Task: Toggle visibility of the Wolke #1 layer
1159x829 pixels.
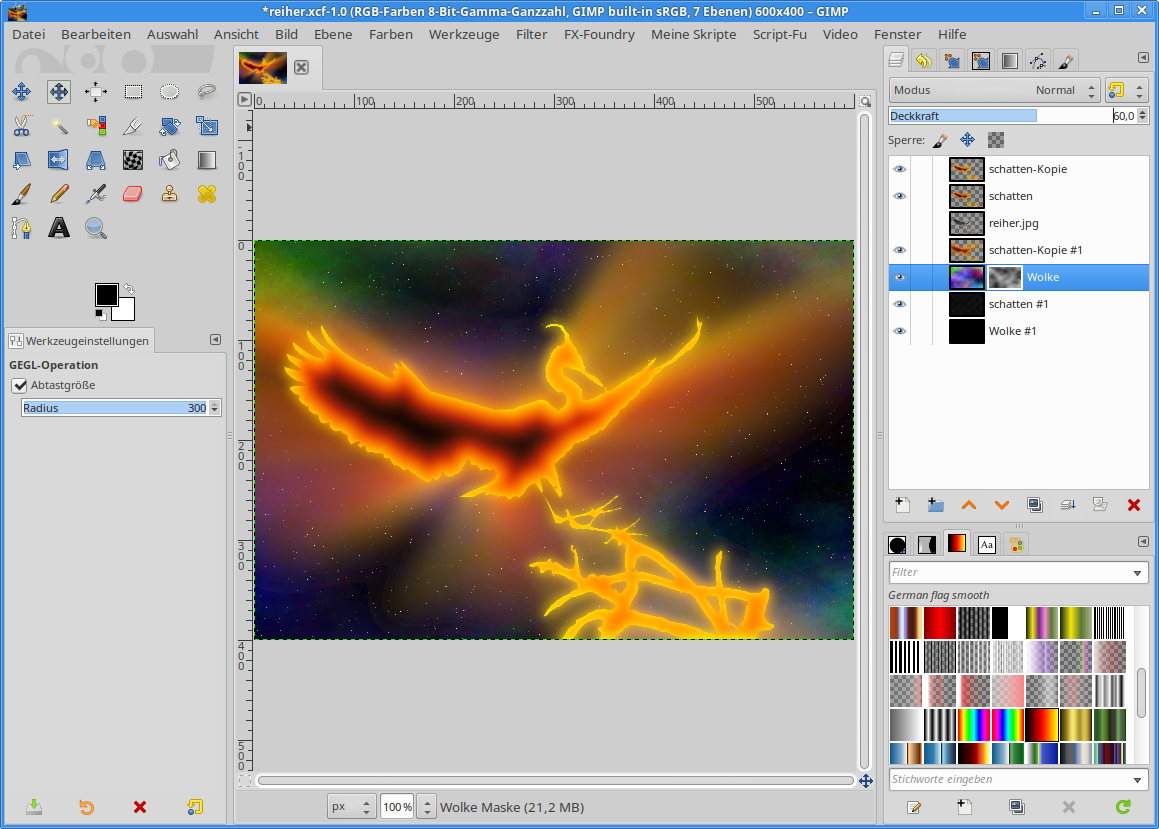Action: point(899,331)
